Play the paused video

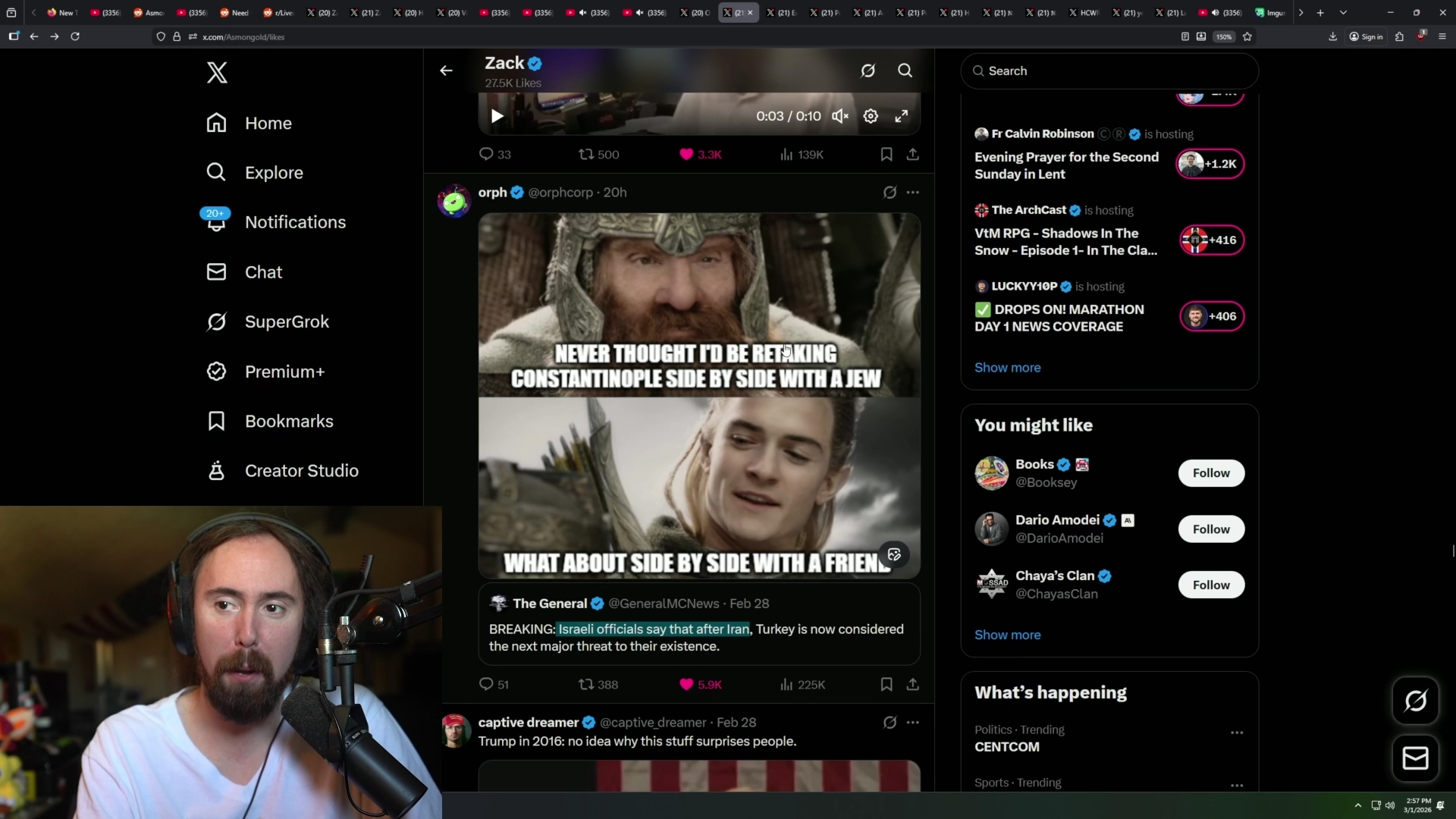pyautogui.click(x=497, y=116)
